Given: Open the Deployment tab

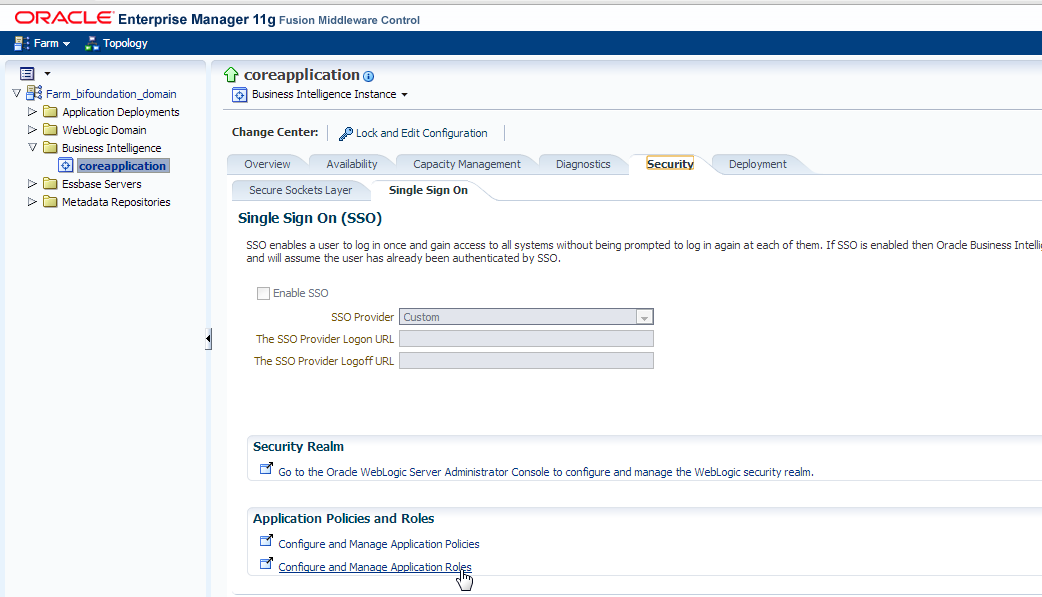Looking at the screenshot, I should click(758, 164).
